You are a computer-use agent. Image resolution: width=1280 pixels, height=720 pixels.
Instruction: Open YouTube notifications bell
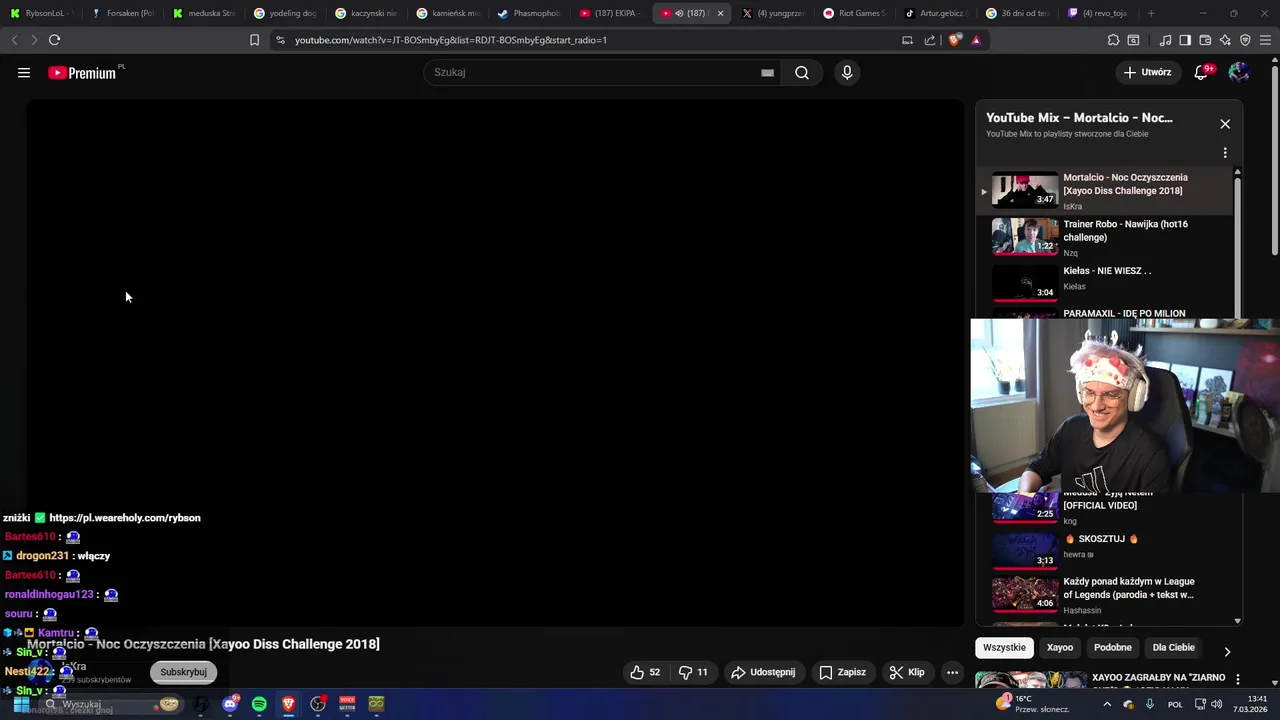1202,72
